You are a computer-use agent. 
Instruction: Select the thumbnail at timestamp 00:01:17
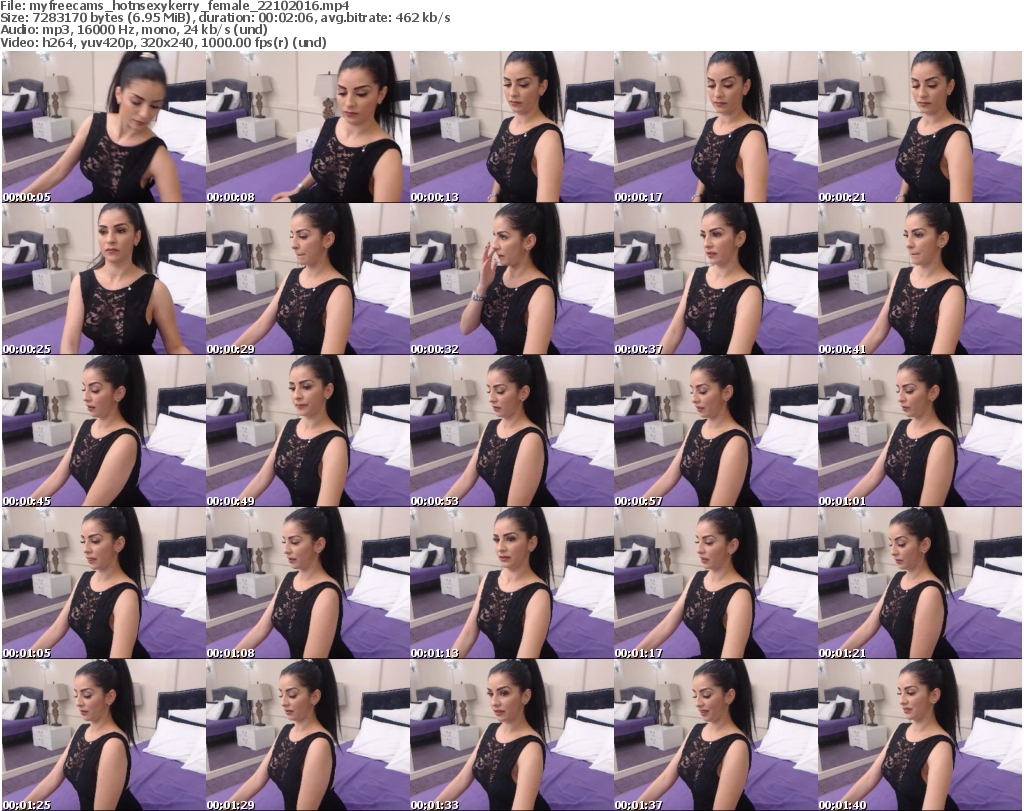tap(715, 583)
